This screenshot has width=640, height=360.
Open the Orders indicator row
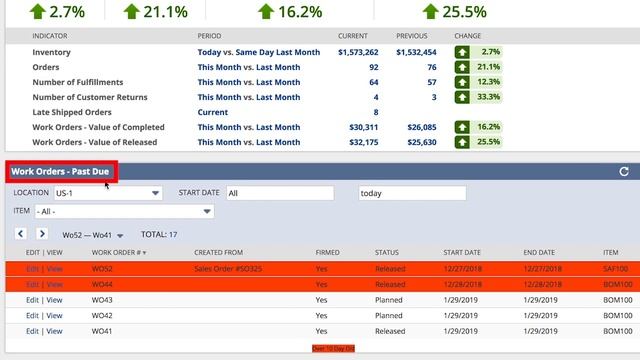click(46, 67)
